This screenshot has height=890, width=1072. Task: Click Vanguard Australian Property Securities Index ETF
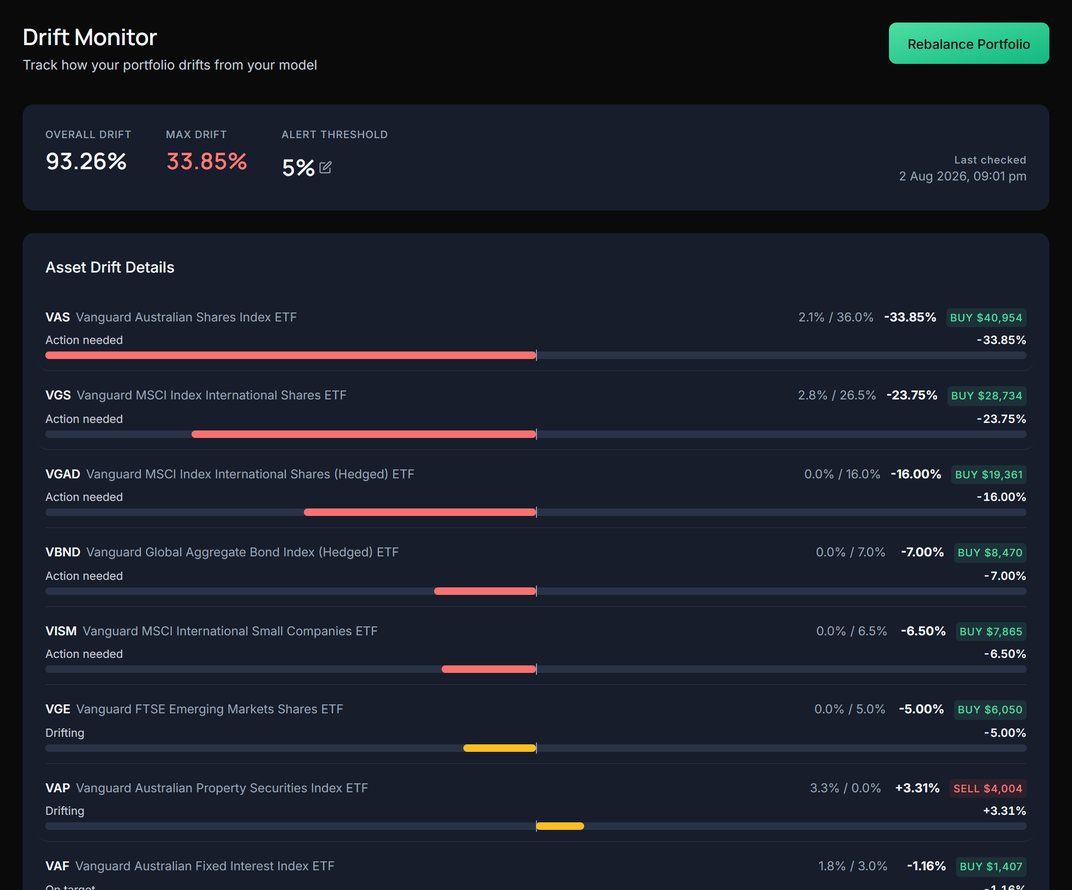[222, 788]
